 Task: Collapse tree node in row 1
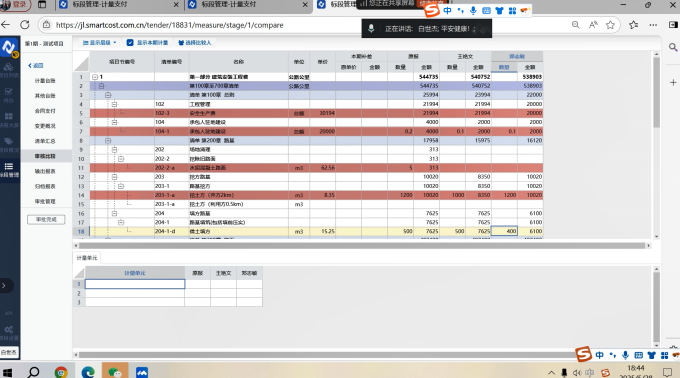pyautogui.click(x=95, y=77)
